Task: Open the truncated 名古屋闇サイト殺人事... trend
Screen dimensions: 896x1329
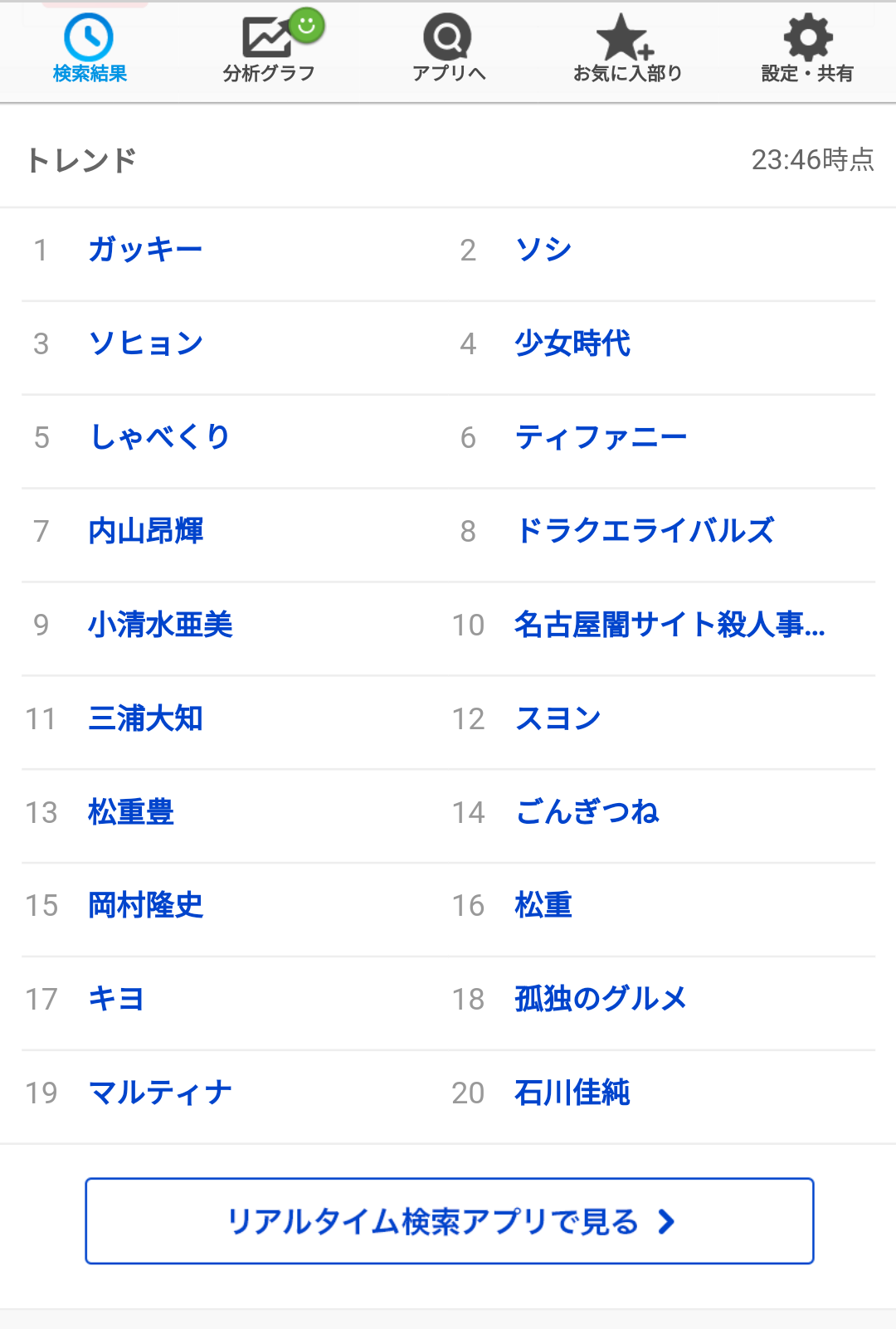Action: tap(670, 625)
